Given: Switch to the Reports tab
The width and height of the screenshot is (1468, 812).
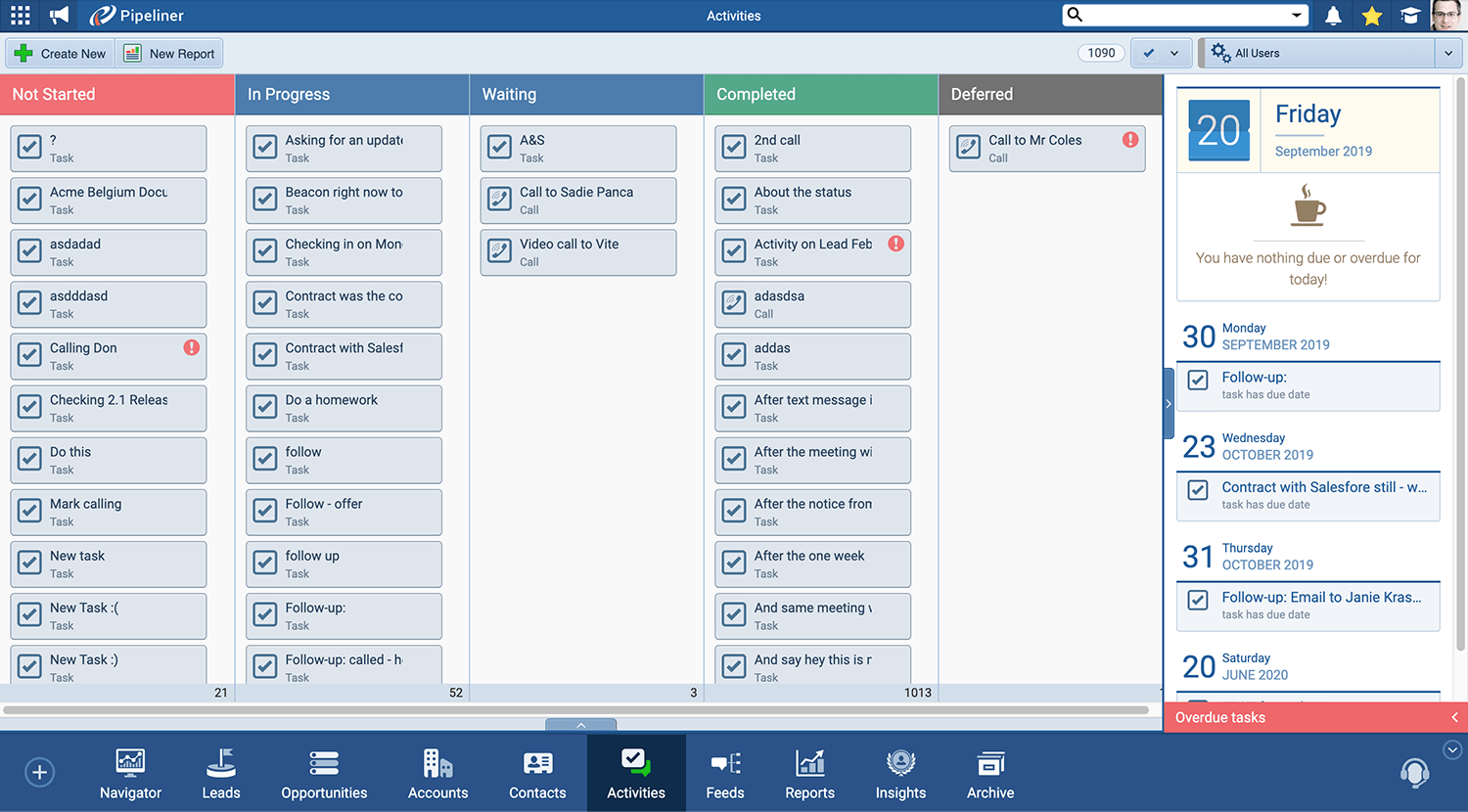Looking at the screenshot, I should pos(809,775).
